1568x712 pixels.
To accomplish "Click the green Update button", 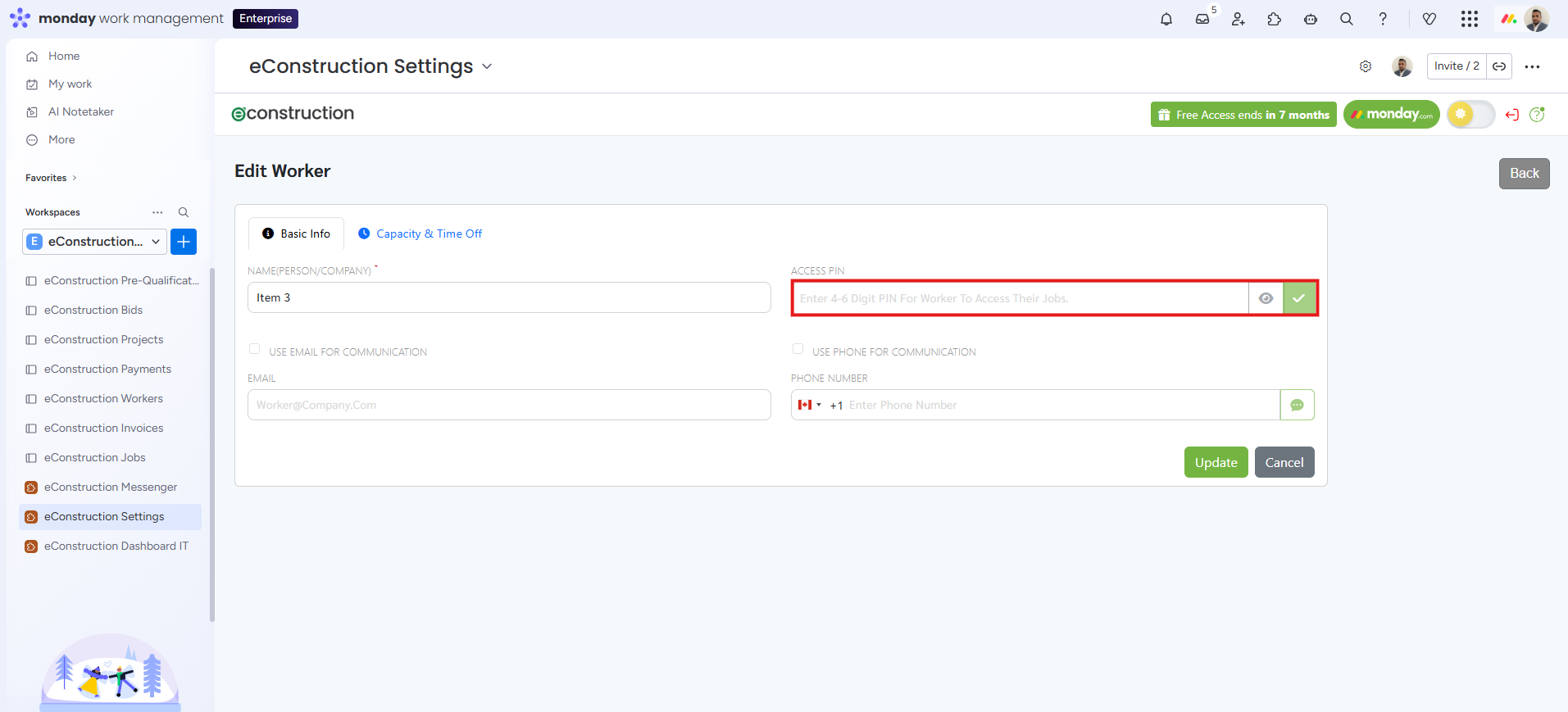I will coord(1216,462).
